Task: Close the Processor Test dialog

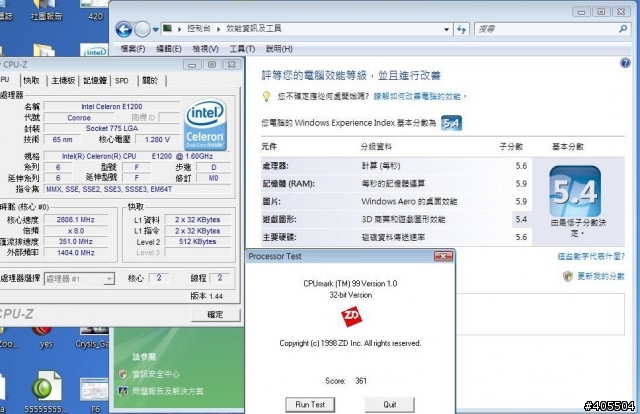Action: (x=443, y=256)
